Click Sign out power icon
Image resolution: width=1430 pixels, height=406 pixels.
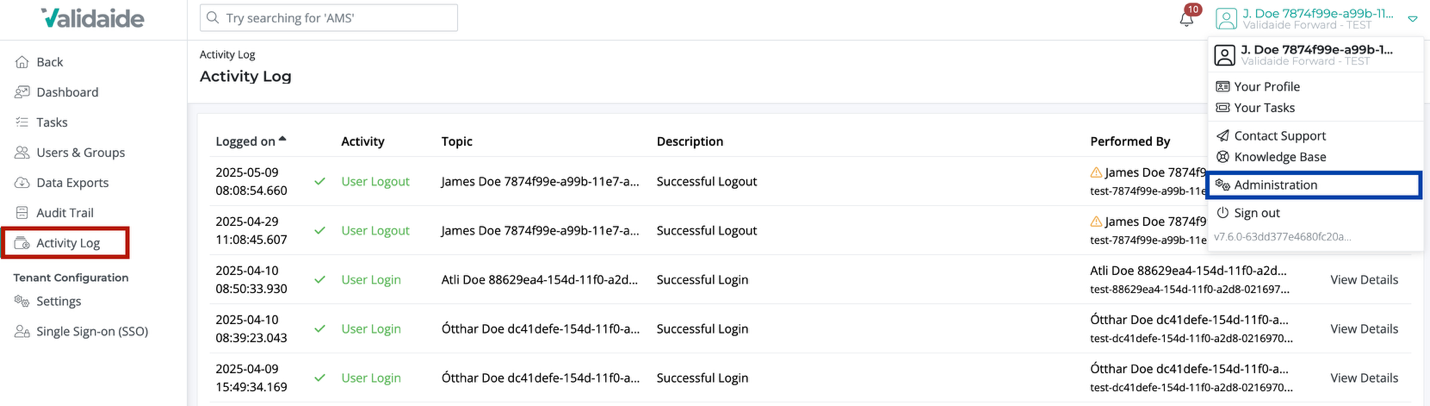(1222, 213)
